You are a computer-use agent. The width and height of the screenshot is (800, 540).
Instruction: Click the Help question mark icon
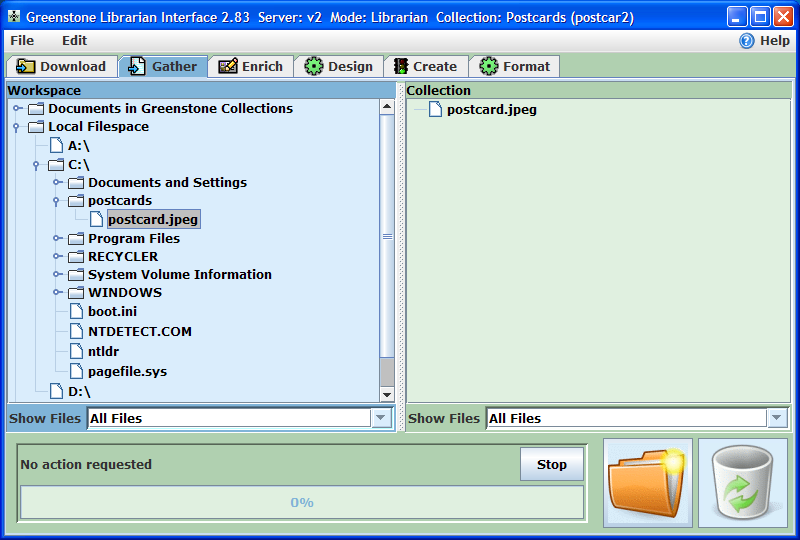coord(746,41)
